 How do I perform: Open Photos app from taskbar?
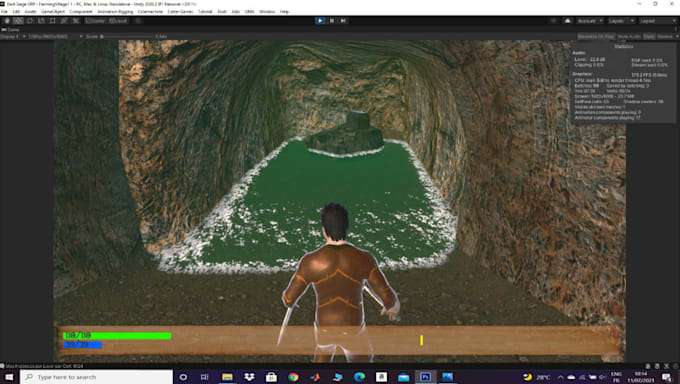(448, 377)
